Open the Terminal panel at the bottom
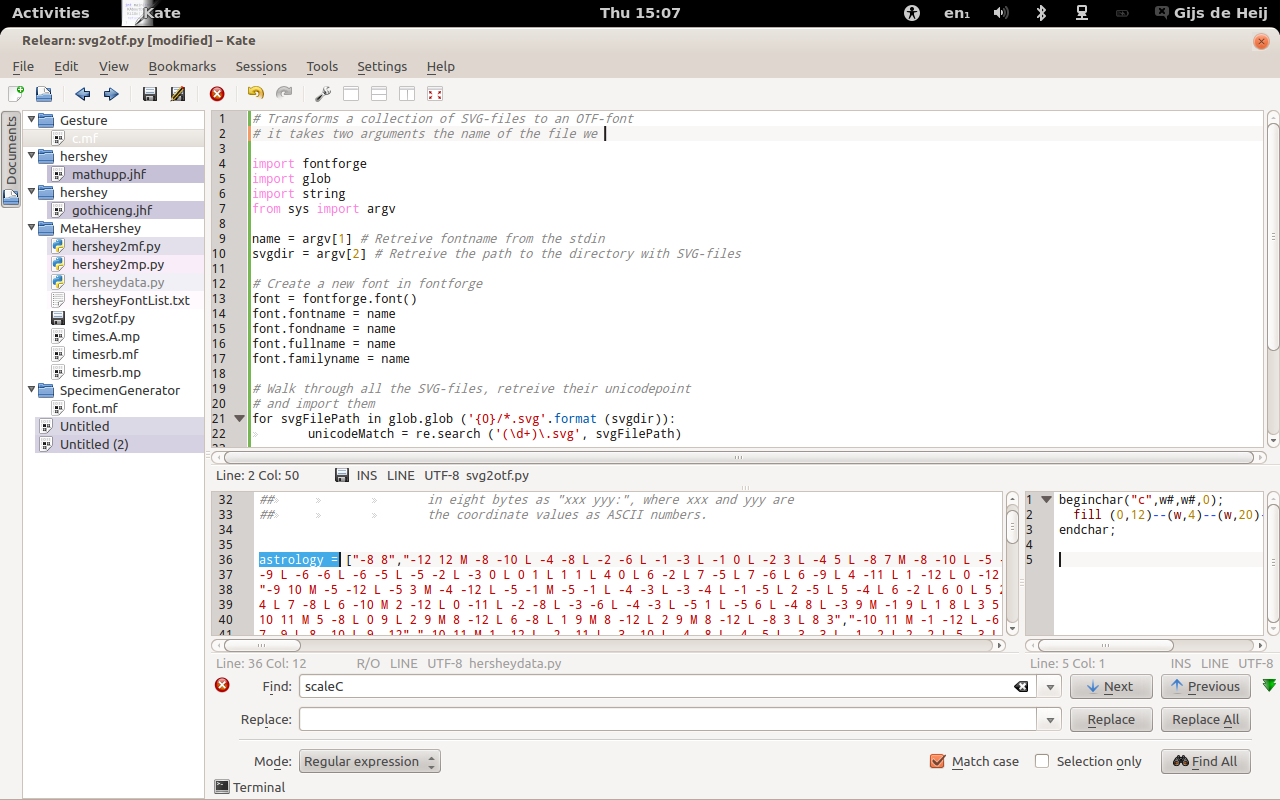1280x800 pixels. (250, 787)
